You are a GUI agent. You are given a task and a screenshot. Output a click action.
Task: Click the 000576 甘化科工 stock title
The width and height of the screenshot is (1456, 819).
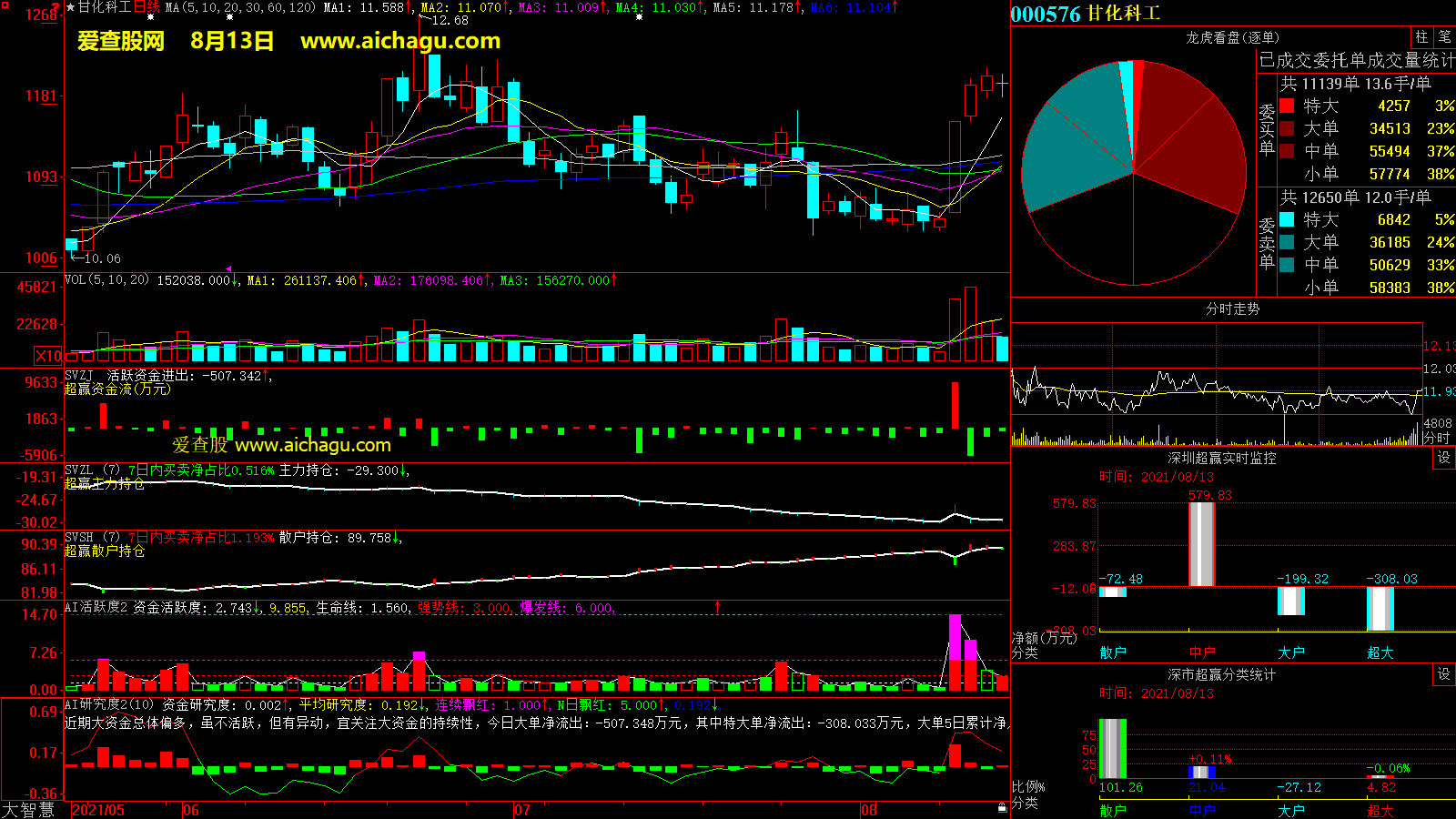coord(1085,14)
